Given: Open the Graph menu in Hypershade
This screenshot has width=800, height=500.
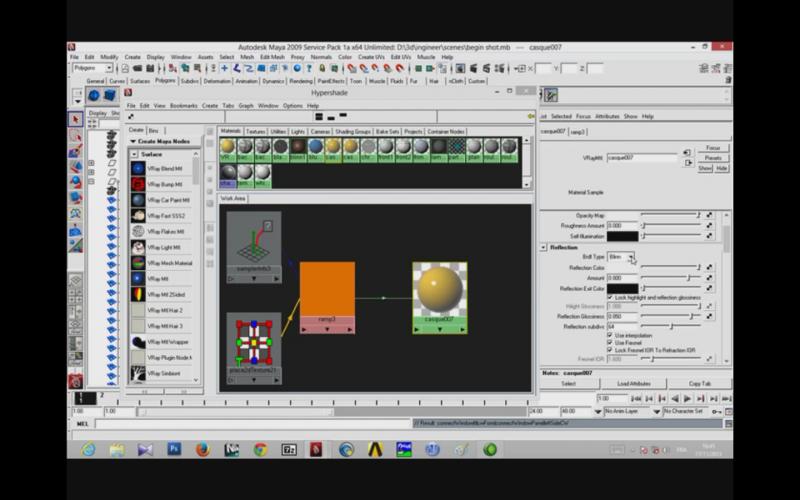Looking at the screenshot, I should point(246,106).
